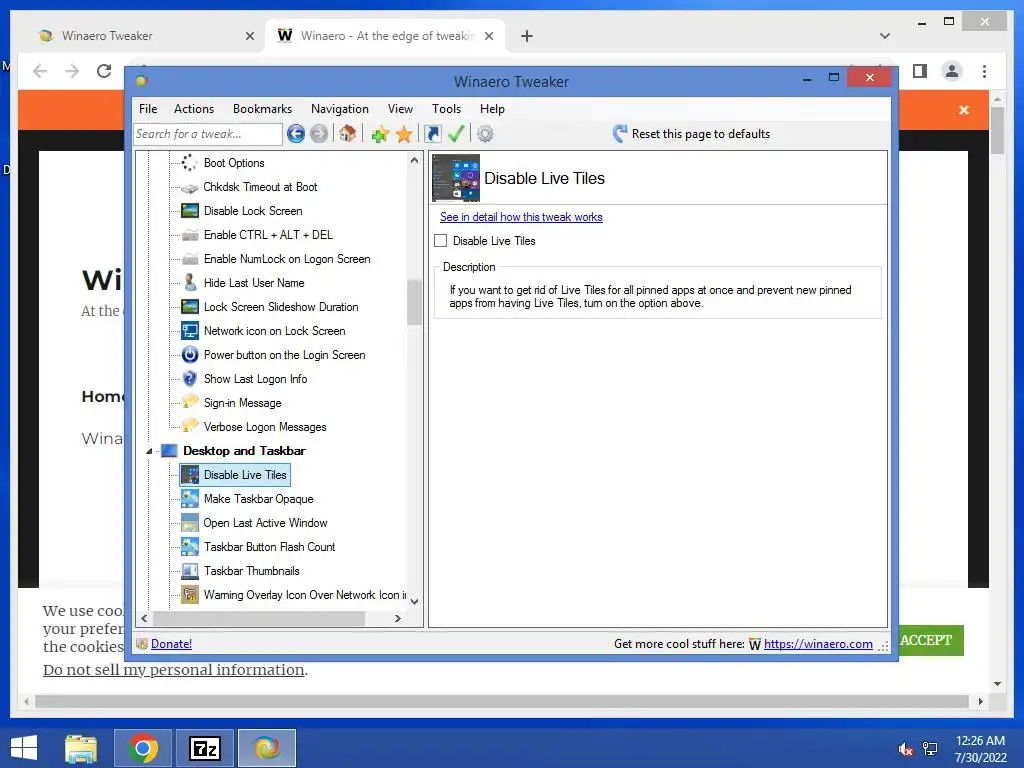The width and height of the screenshot is (1024, 768).
Task: Open the https://winaero.com link
Action: tap(818, 644)
